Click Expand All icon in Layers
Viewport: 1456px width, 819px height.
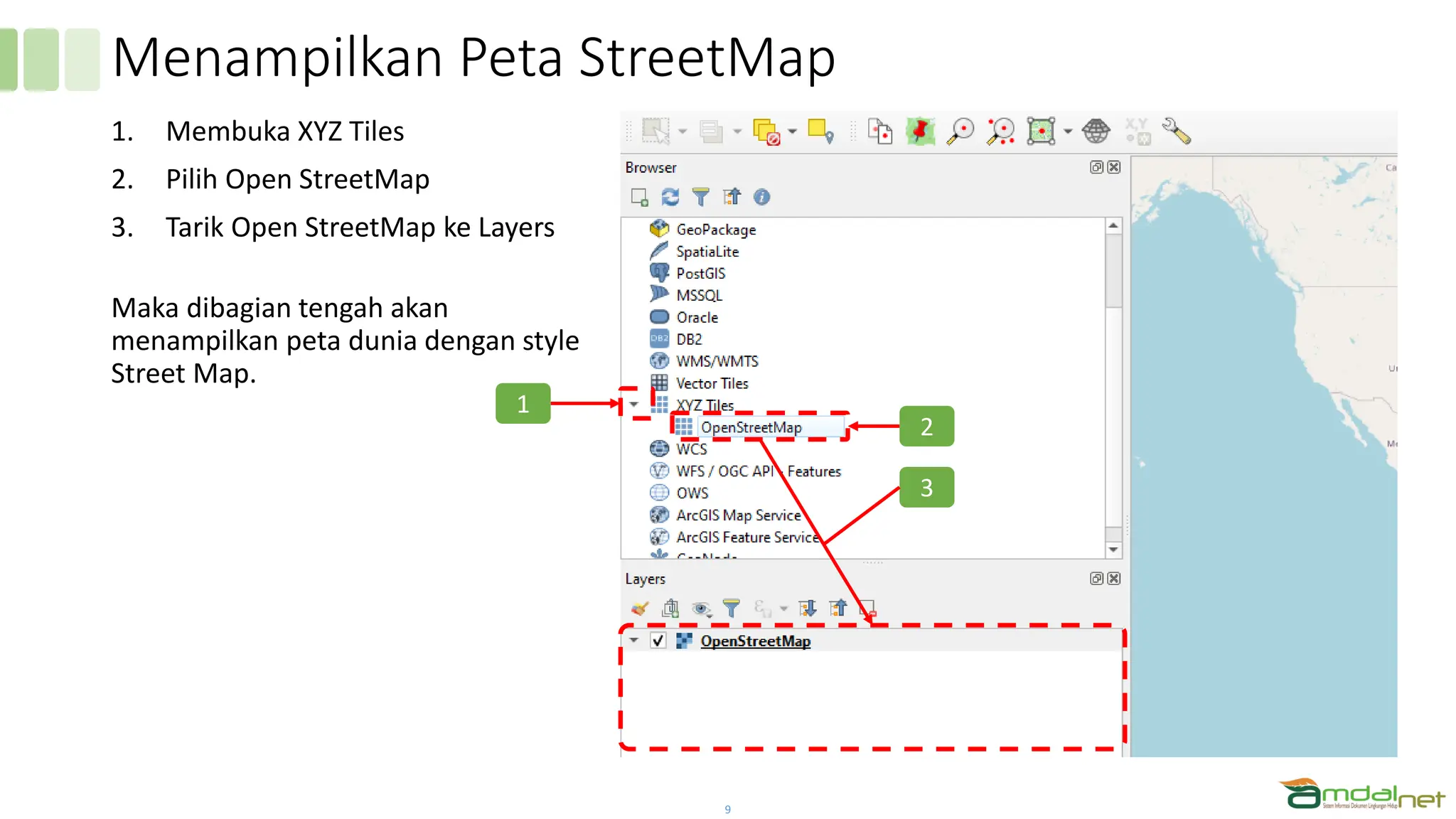808,609
